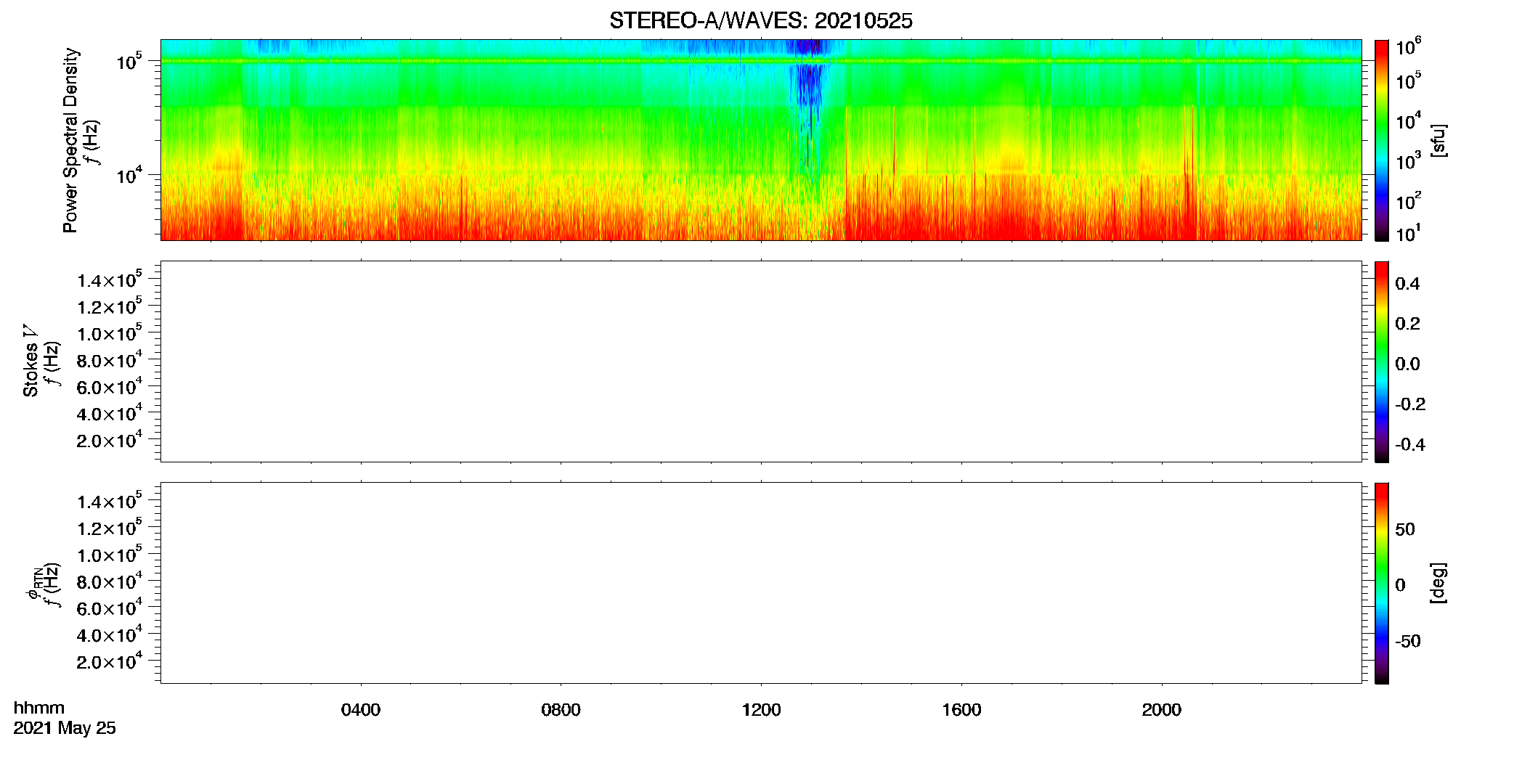Click the empty Stokes V plot panel

[761, 362]
